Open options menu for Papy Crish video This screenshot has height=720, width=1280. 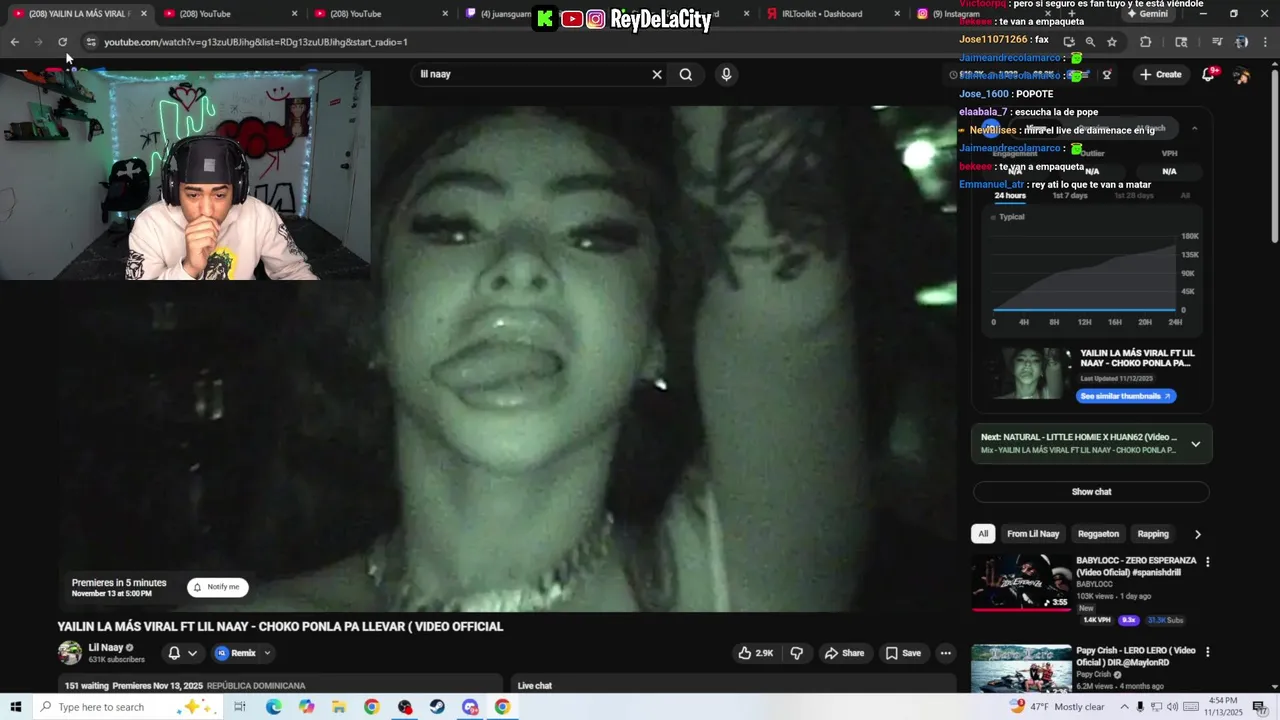[1207, 652]
